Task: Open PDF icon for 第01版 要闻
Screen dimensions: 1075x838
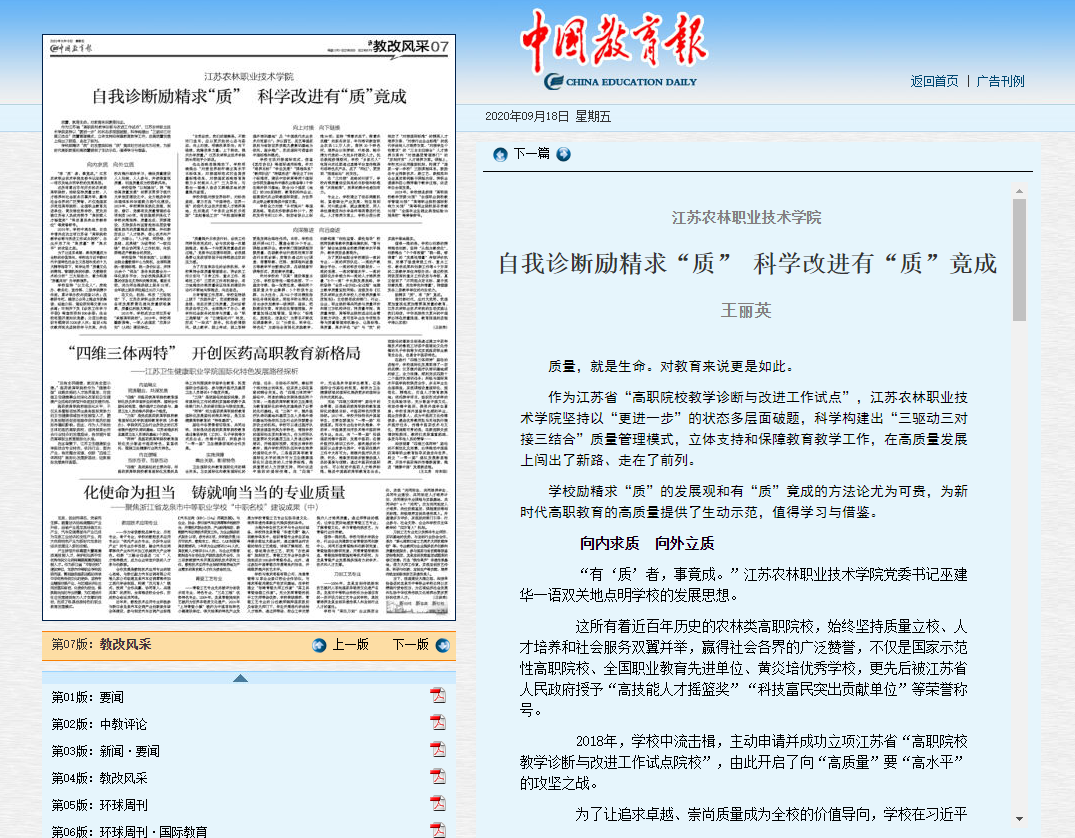Action: [437, 696]
